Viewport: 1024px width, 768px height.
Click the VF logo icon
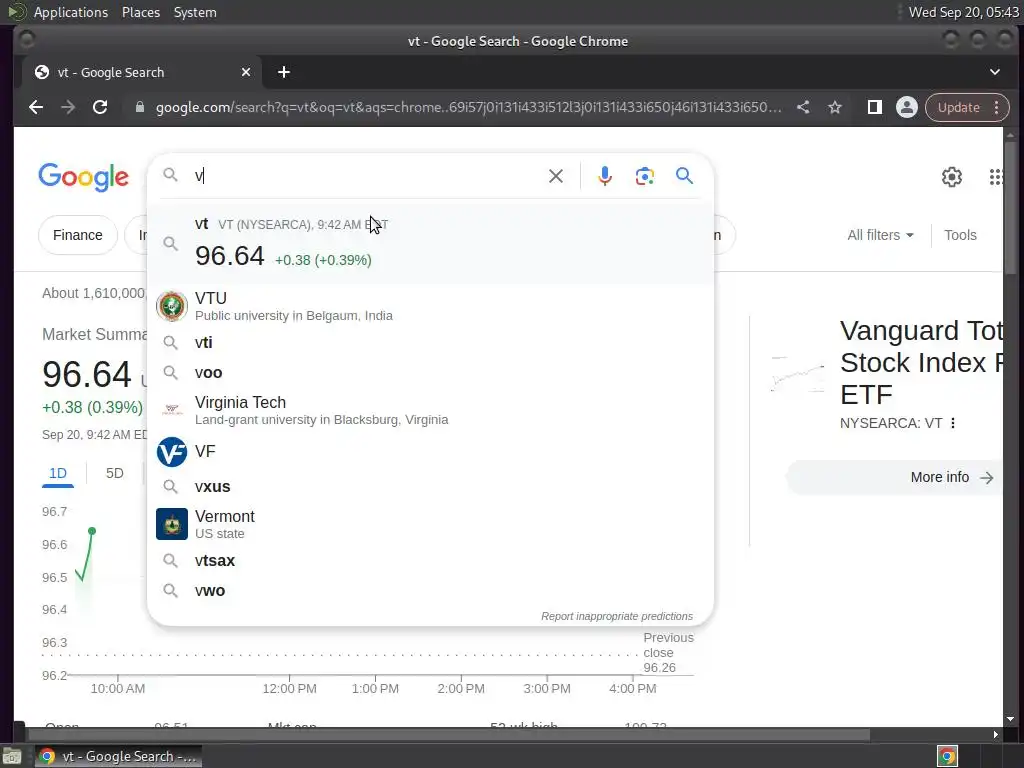pyautogui.click(x=172, y=452)
